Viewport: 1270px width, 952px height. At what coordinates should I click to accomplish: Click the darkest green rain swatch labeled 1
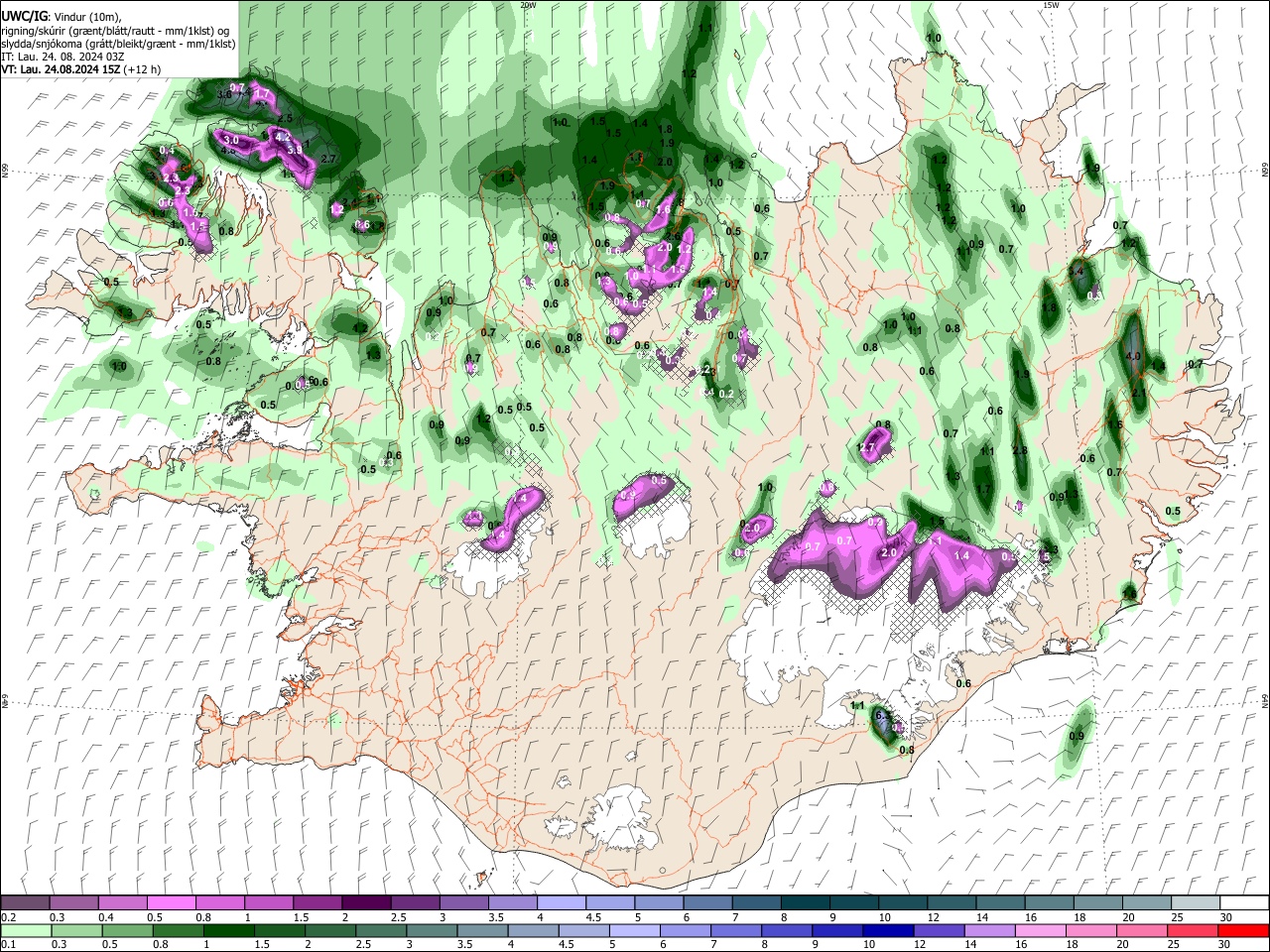click(x=228, y=930)
